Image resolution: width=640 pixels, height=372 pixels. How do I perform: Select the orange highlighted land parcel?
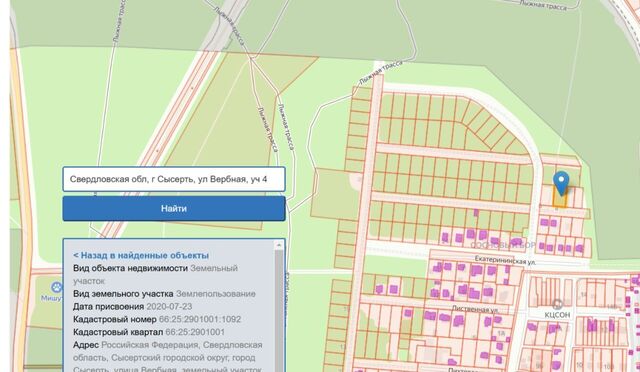560,197
